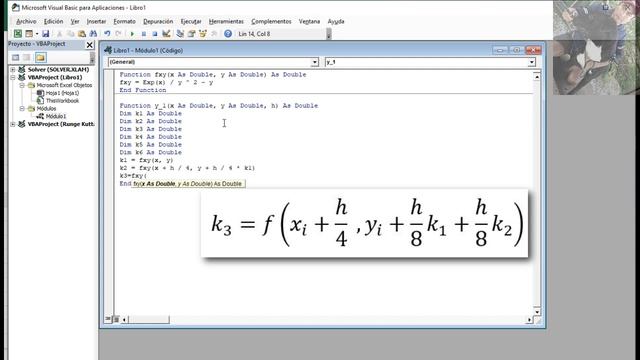Open the y_1 procedure dropdown
Image resolution: width=640 pixels, height=360 pixels.
[531, 62]
